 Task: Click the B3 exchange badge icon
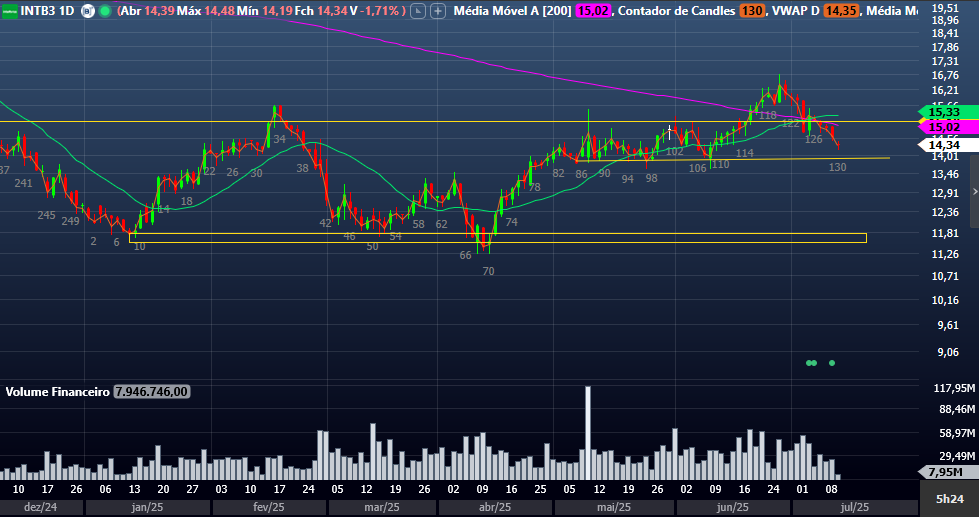click(x=86, y=11)
